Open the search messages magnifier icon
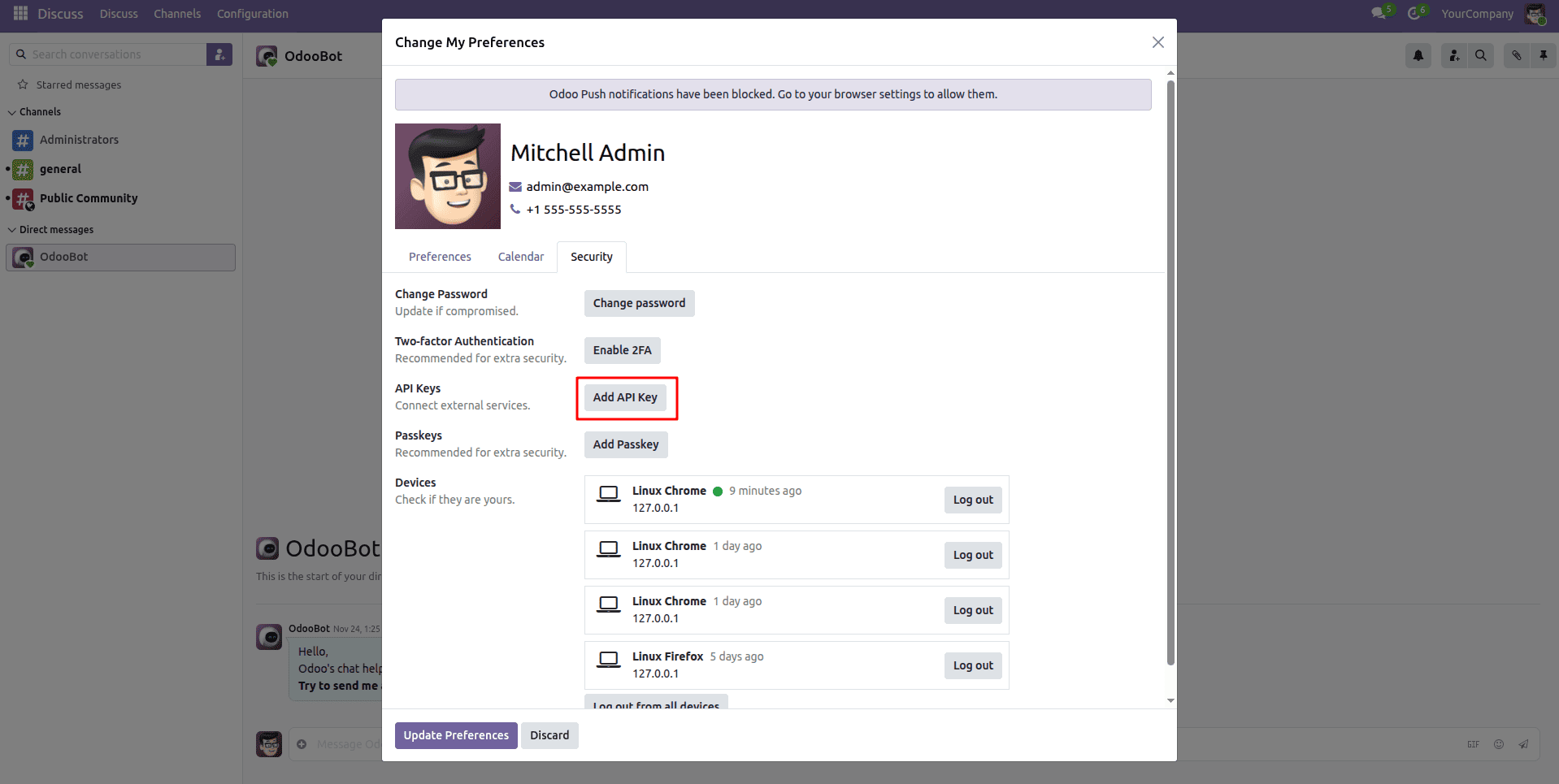 tap(1481, 55)
